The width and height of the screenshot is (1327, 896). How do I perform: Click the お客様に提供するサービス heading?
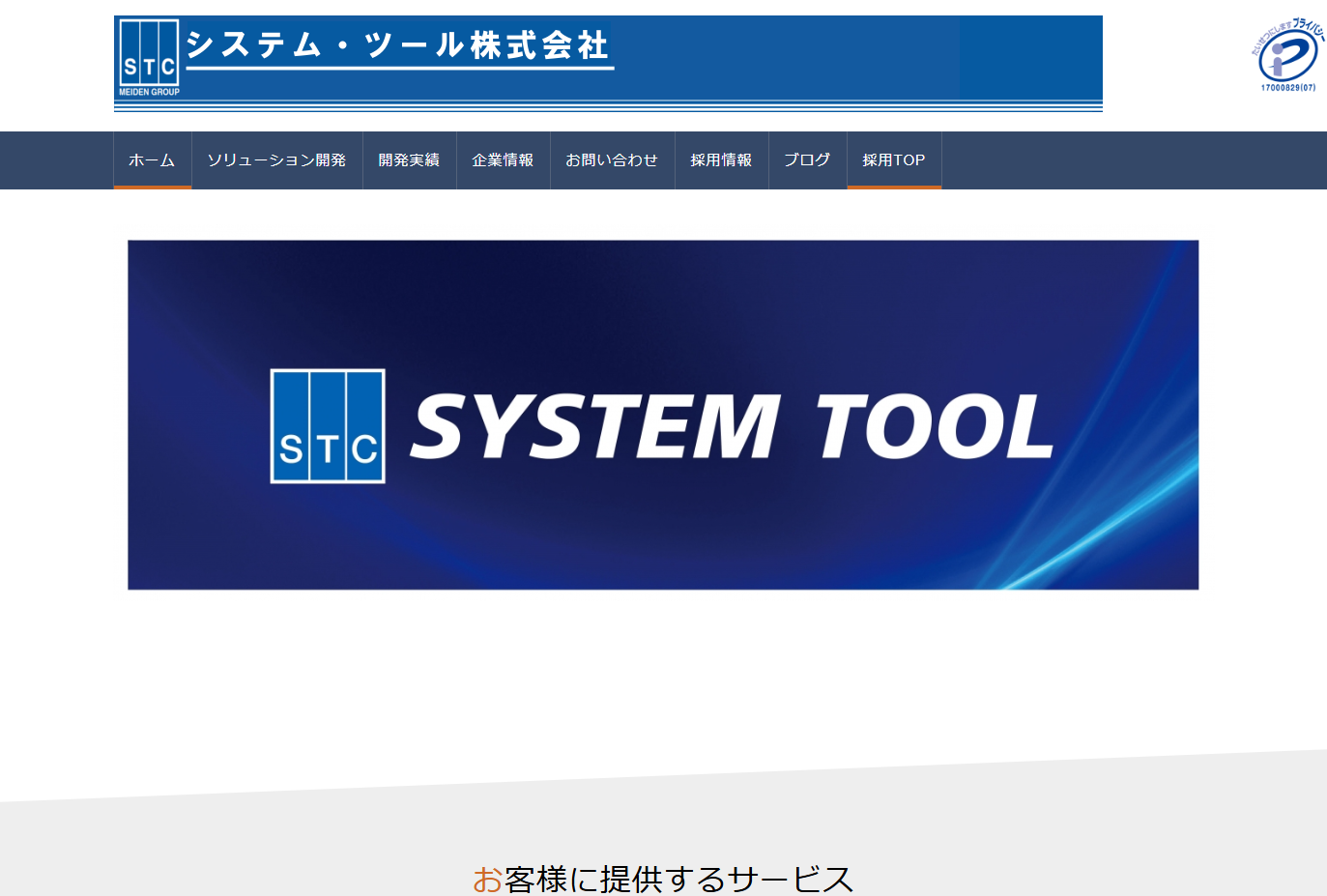point(663,879)
